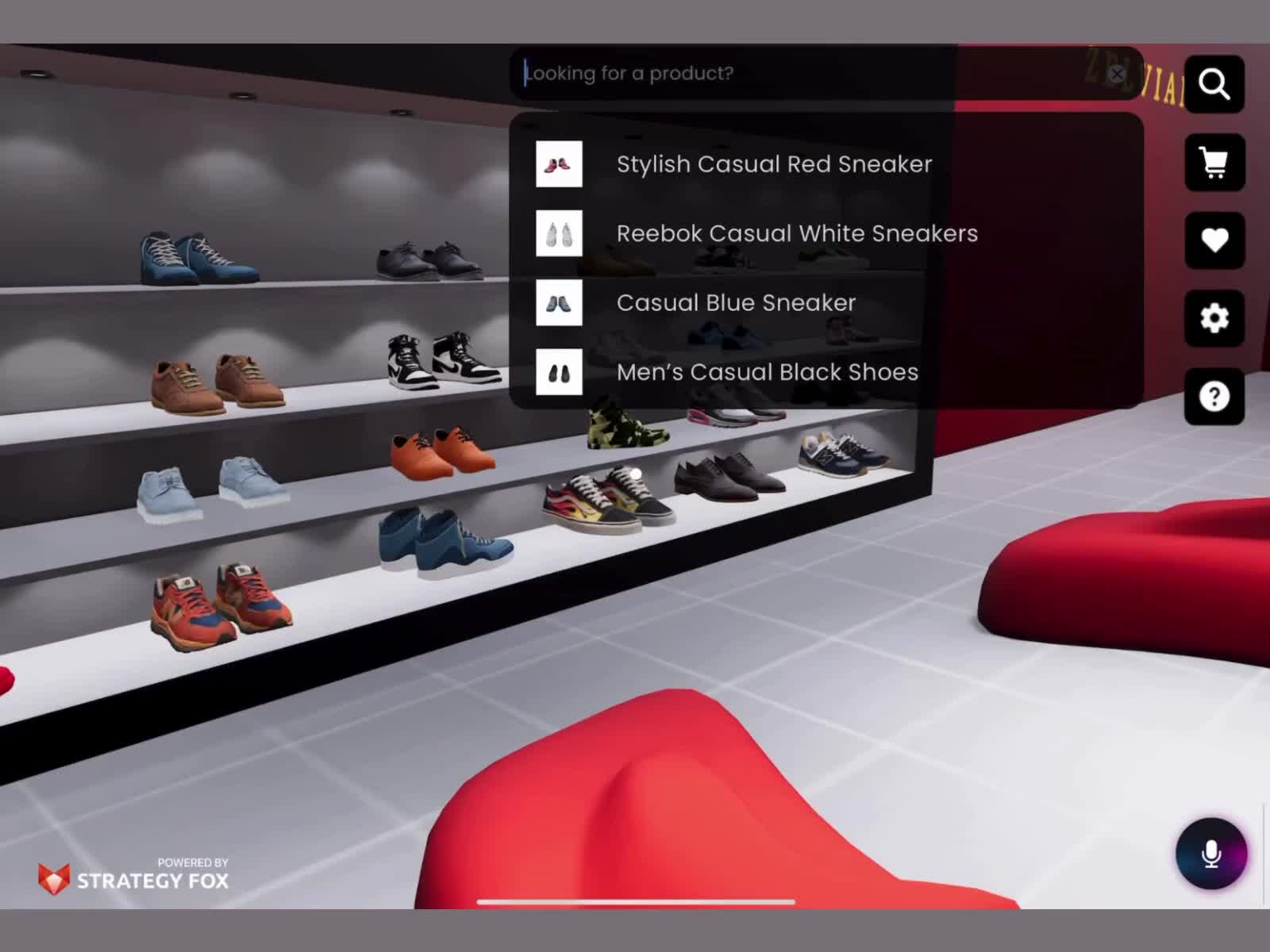This screenshot has height=952, width=1270.
Task: Click the orange shoes on the shelf
Action: coord(442,451)
